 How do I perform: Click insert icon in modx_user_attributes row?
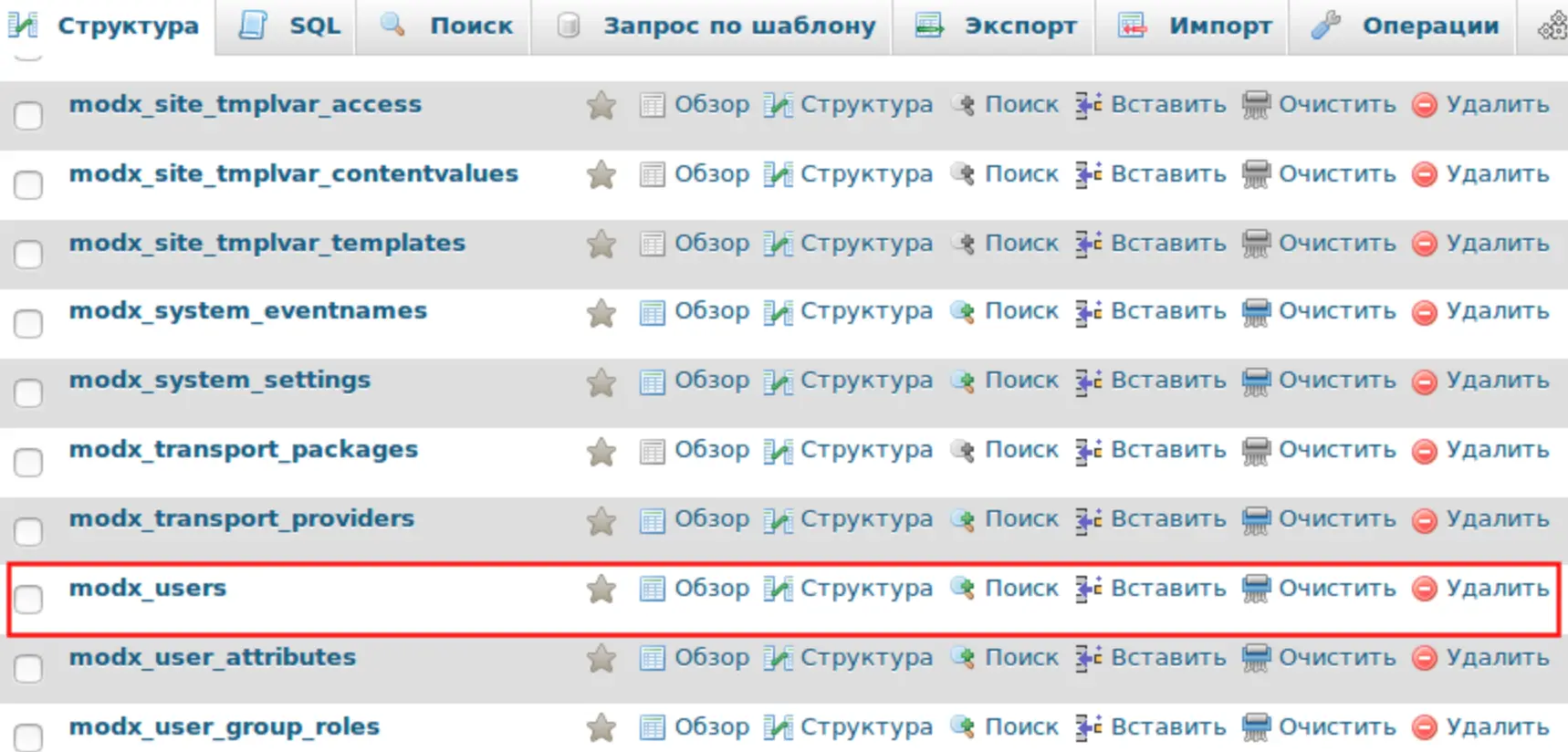(1088, 659)
